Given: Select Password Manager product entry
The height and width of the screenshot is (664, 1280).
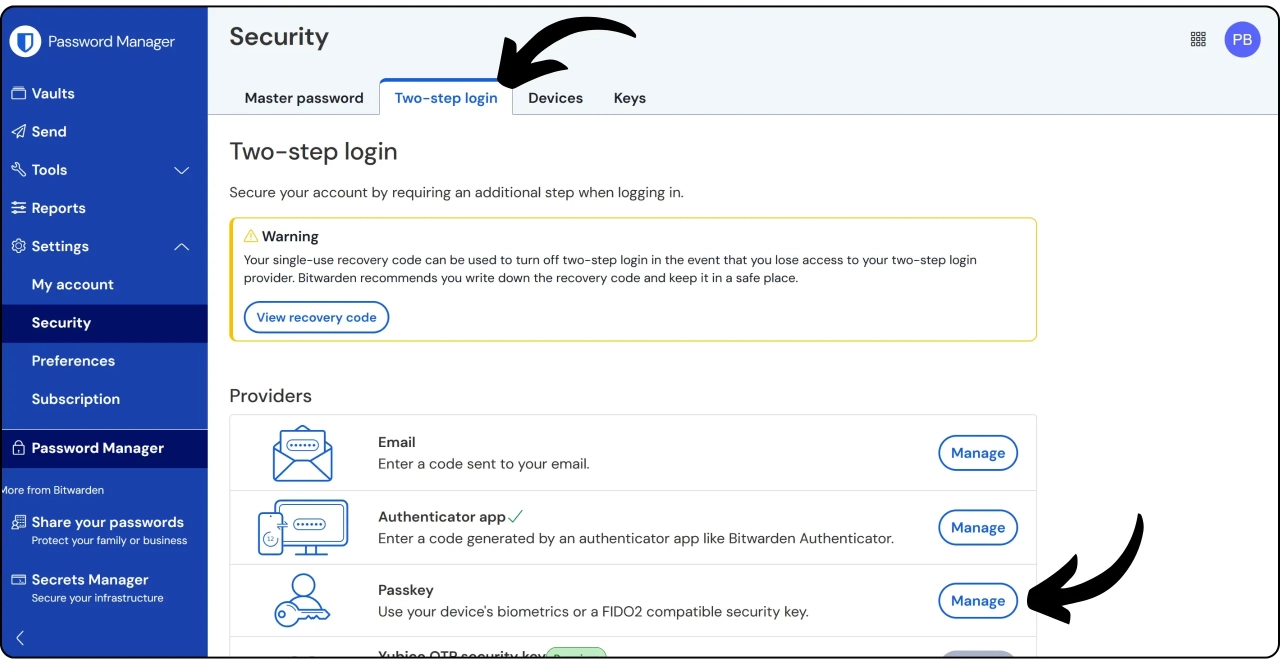Looking at the screenshot, I should click(104, 448).
